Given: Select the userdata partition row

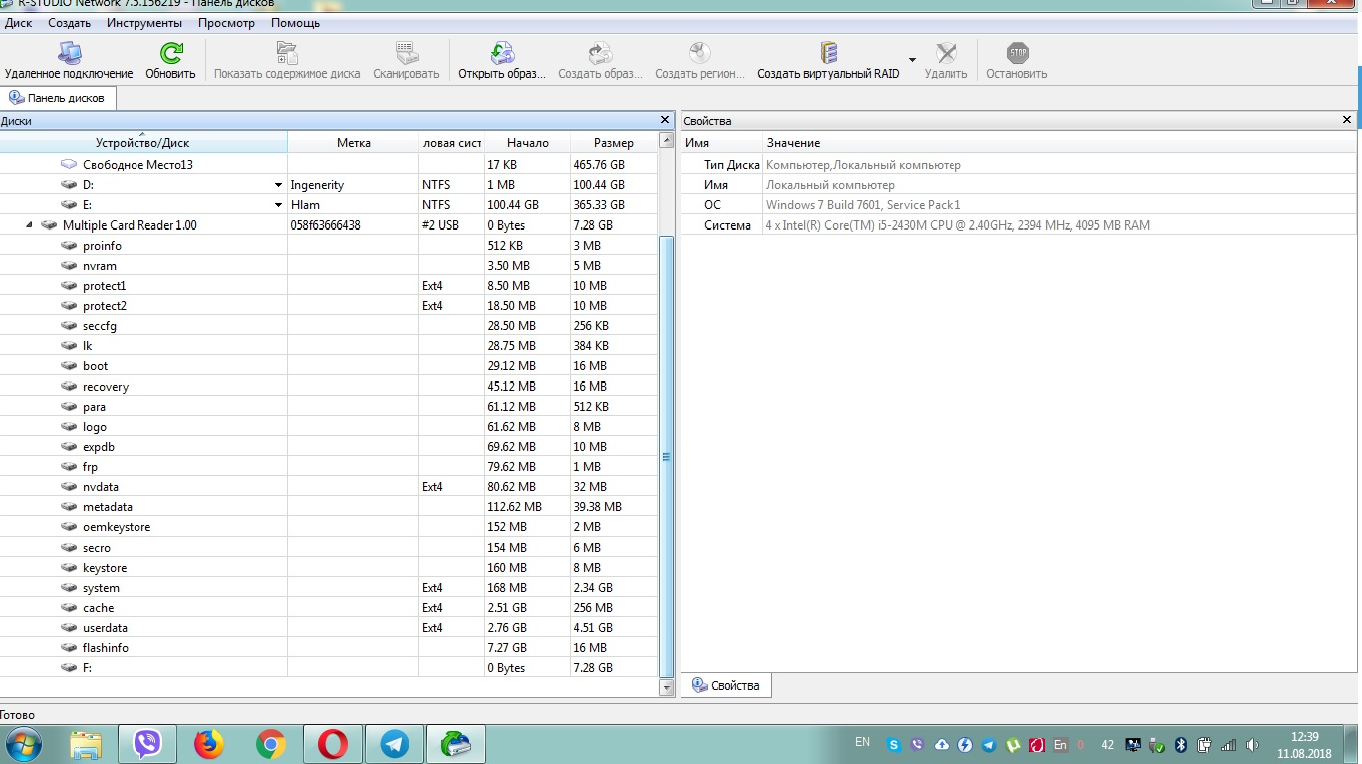Looking at the screenshot, I should 329,628.
